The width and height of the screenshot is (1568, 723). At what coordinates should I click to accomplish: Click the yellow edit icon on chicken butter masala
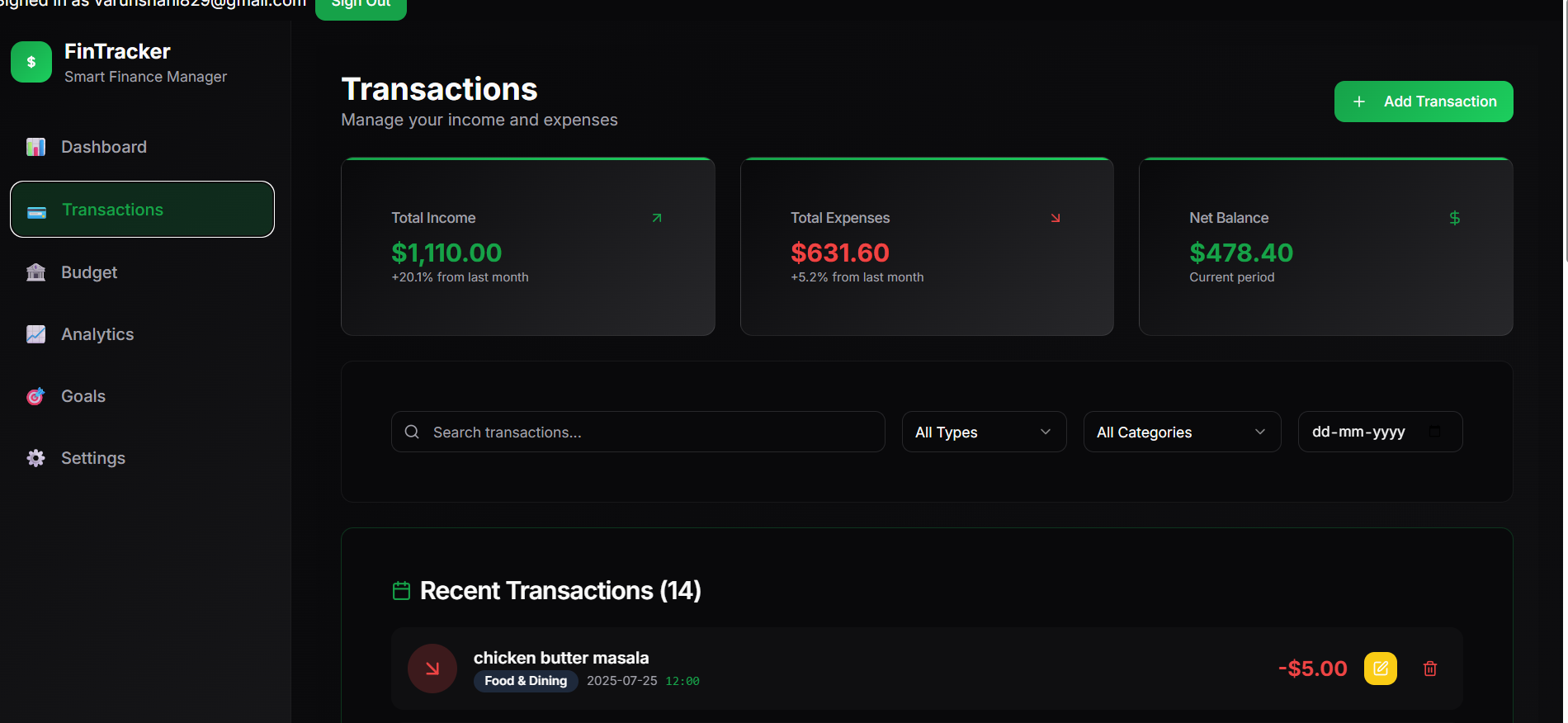pyautogui.click(x=1380, y=669)
